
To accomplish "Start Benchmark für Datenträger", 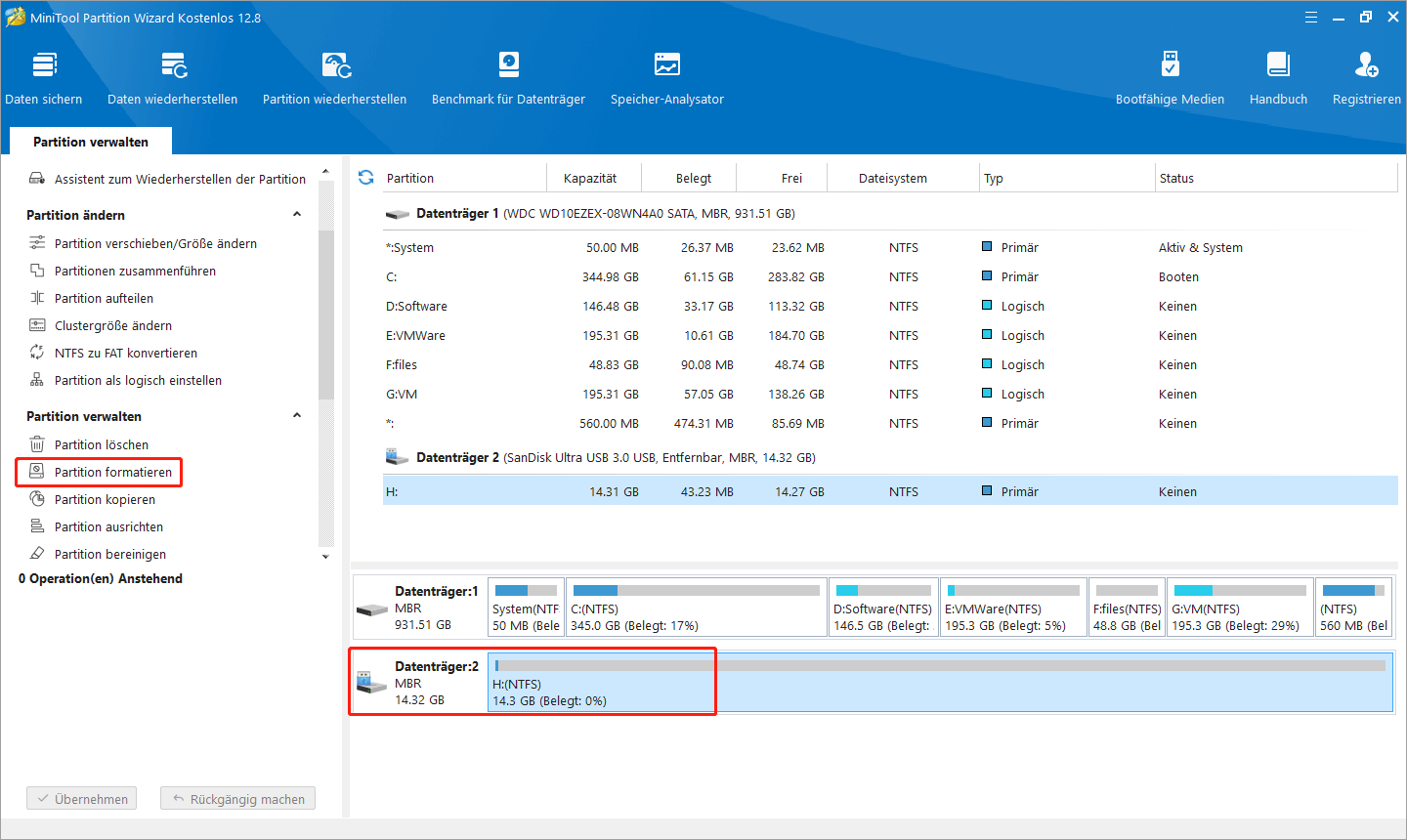I will pyautogui.click(x=508, y=78).
